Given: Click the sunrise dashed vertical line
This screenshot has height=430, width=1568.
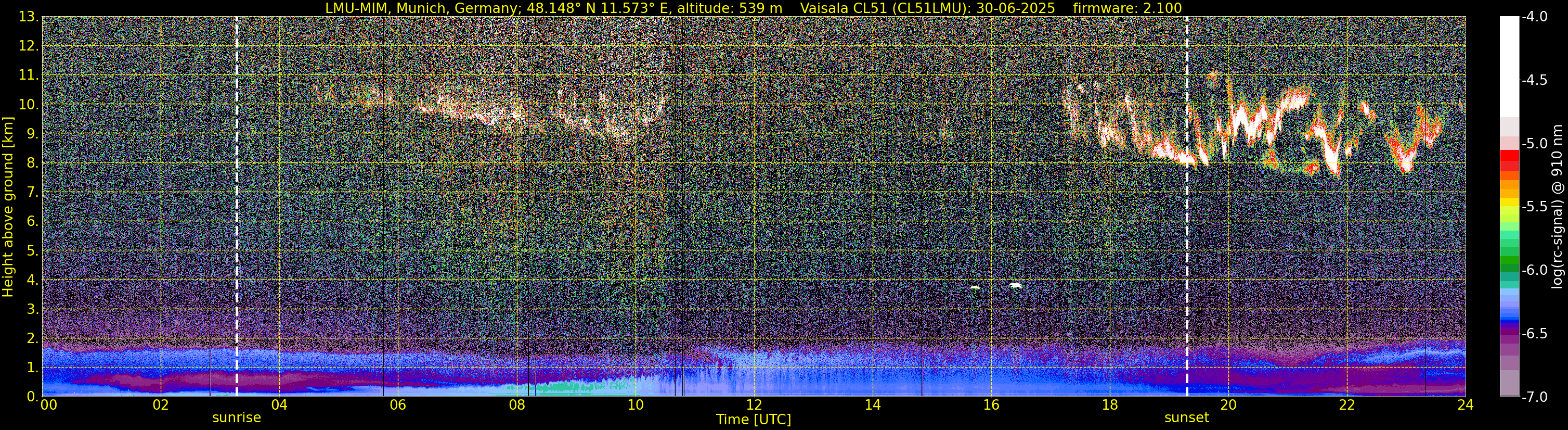Looking at the screenshot, I should click(x=237, y=207).
